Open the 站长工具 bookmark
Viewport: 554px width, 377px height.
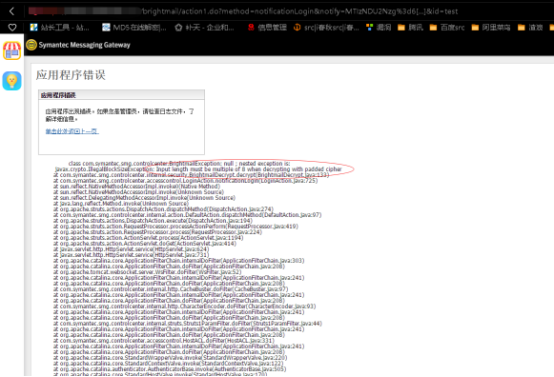pyautogui.click(x=59, y=27)
